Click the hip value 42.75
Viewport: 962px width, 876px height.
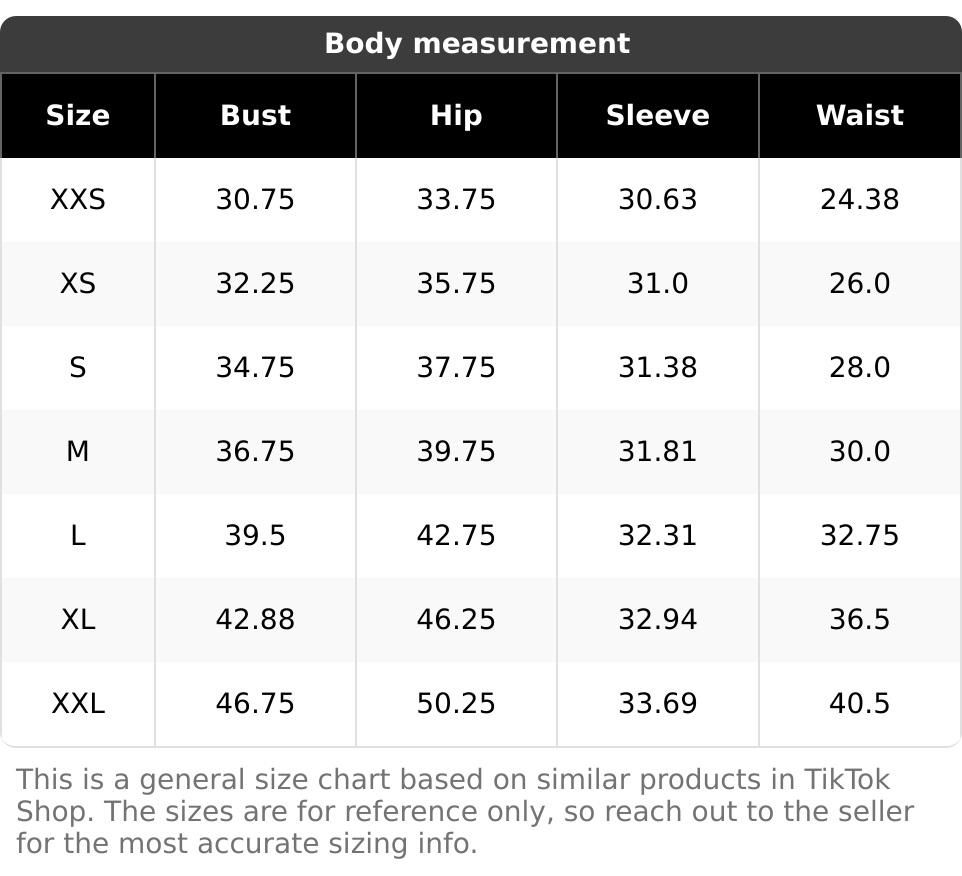pos(456,536)
